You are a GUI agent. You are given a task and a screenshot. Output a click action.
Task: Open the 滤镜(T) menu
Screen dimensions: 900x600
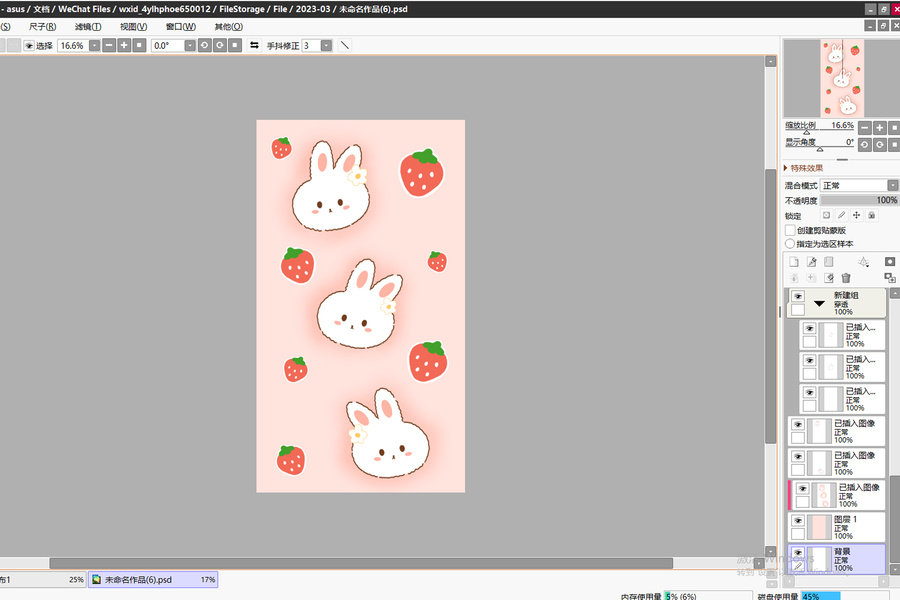[88, 26]
